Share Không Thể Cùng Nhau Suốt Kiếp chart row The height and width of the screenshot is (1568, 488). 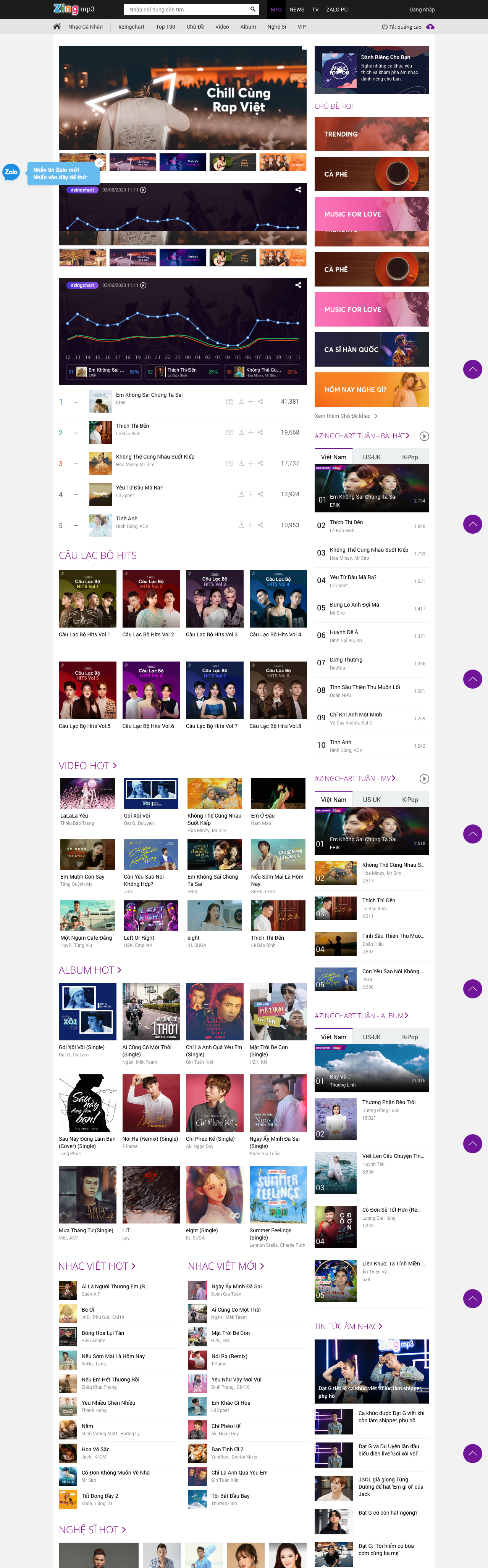point(260,464)
